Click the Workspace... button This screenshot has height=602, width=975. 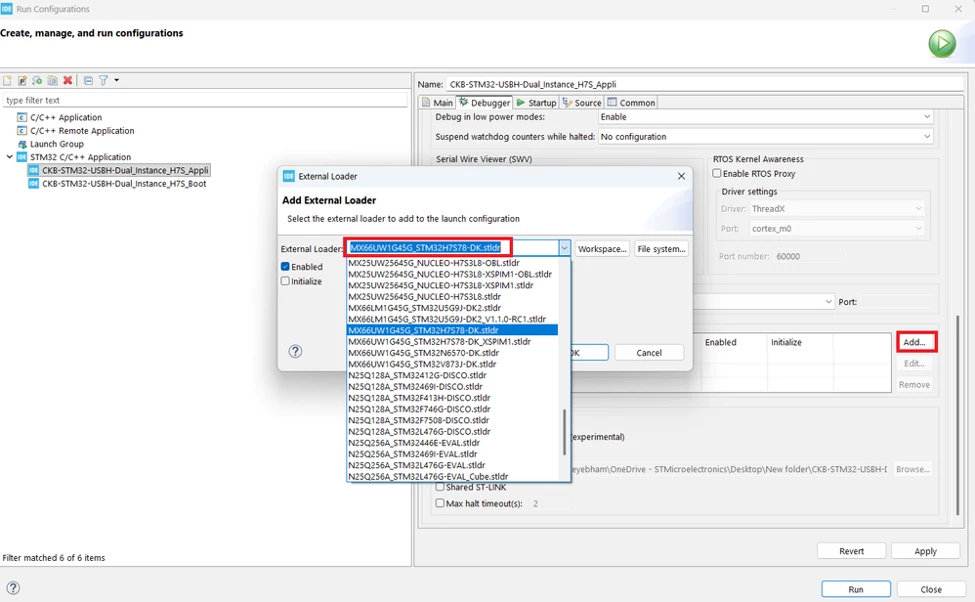[602, 249]
